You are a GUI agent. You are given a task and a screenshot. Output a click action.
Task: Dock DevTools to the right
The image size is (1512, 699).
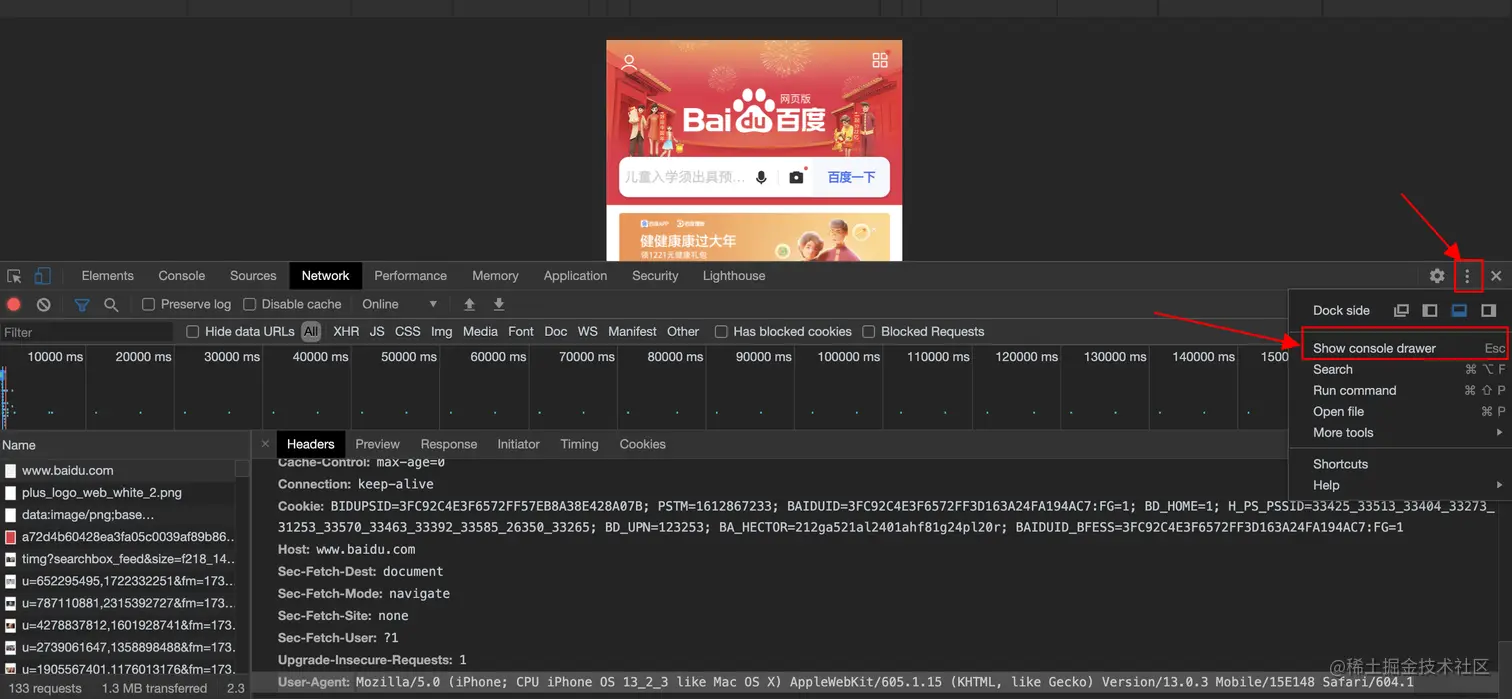pos(1488,310)
